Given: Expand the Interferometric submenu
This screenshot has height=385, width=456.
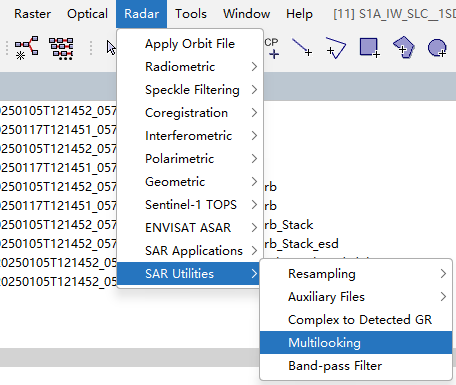Looking at the screenshot, I should tap(190, 136).
